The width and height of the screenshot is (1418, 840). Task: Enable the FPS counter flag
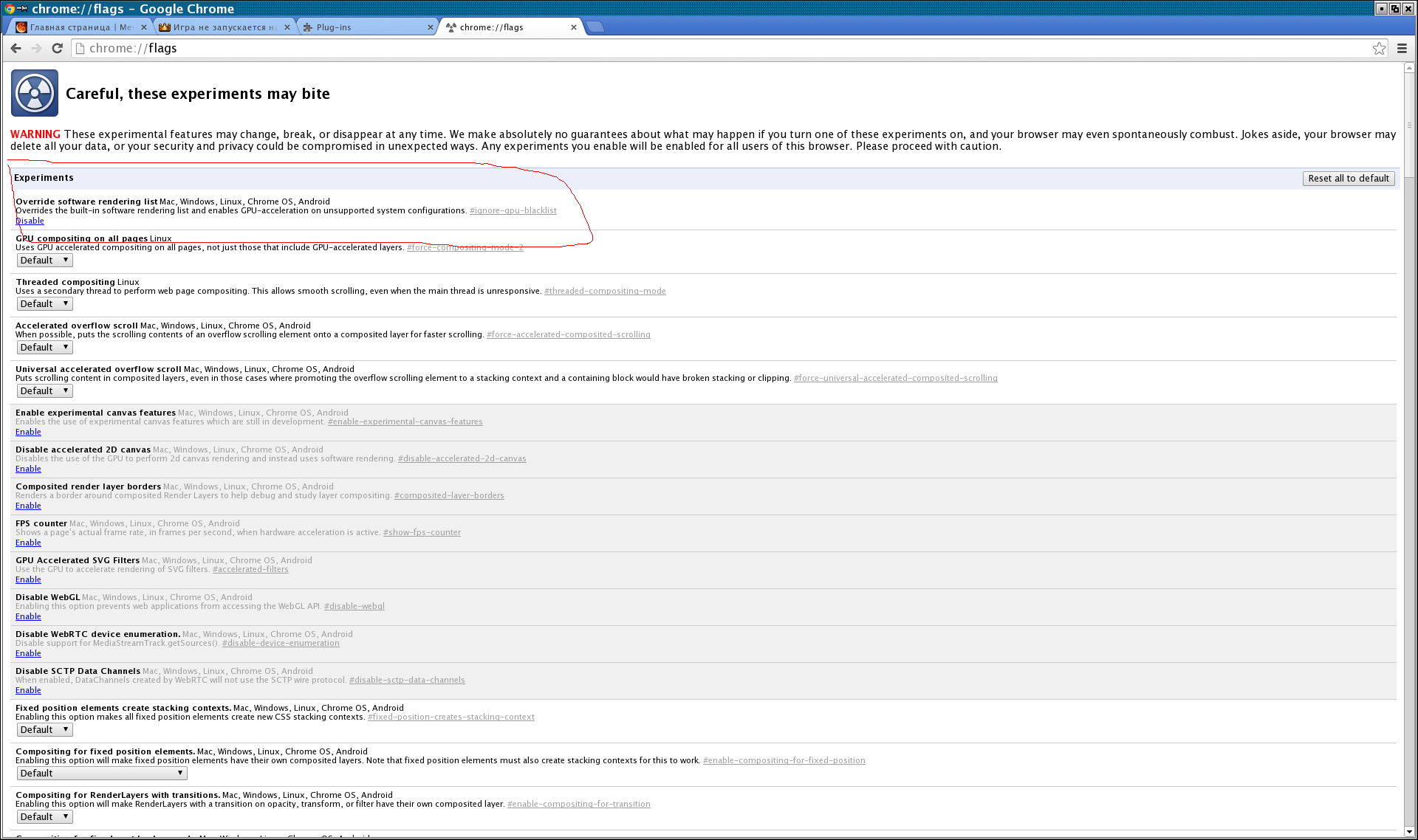pos(28,543)
